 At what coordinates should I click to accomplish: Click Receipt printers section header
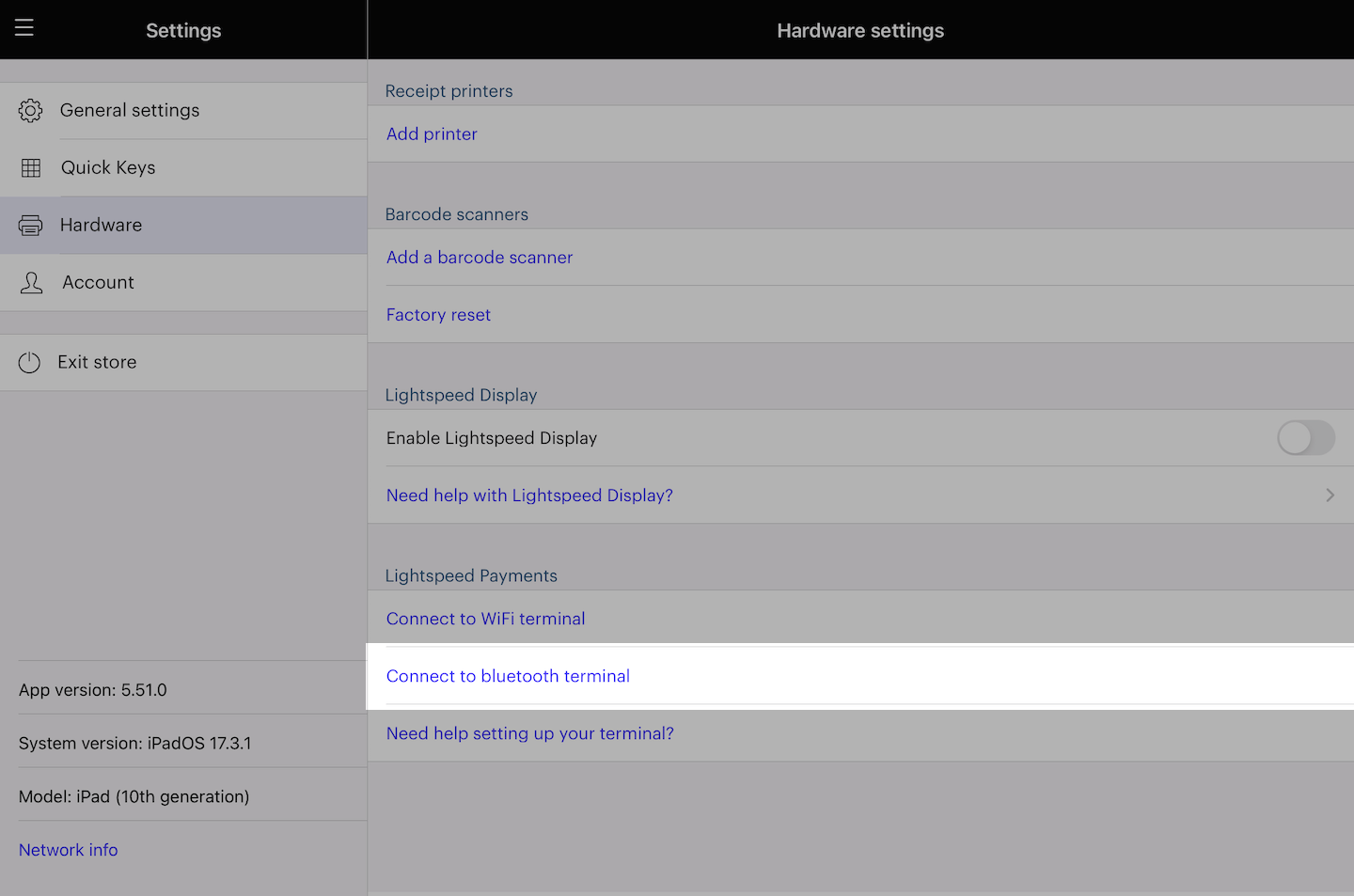(449, 91)
